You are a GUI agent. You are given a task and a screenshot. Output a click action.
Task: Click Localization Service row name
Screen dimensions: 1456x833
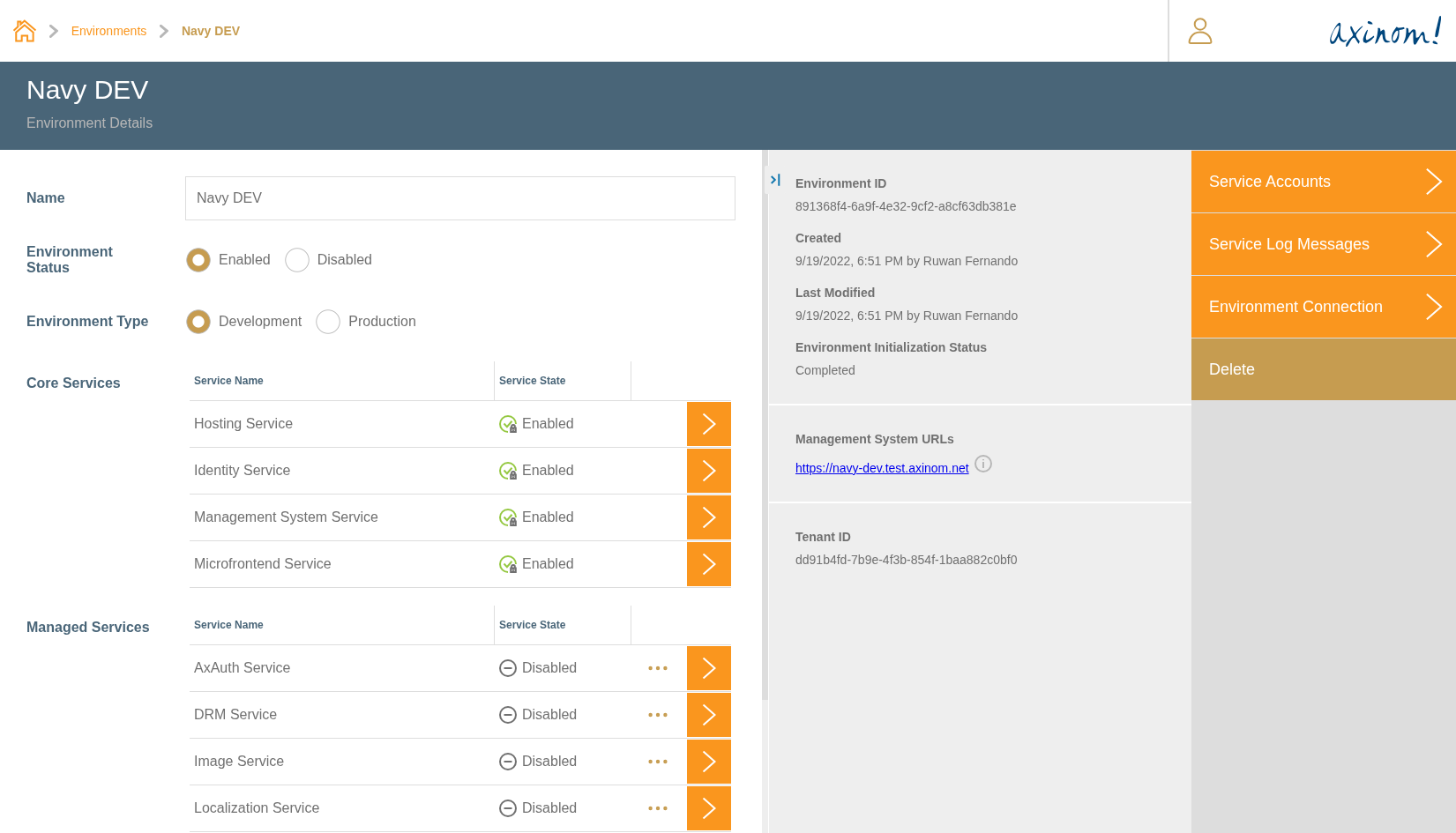(257, 808)
